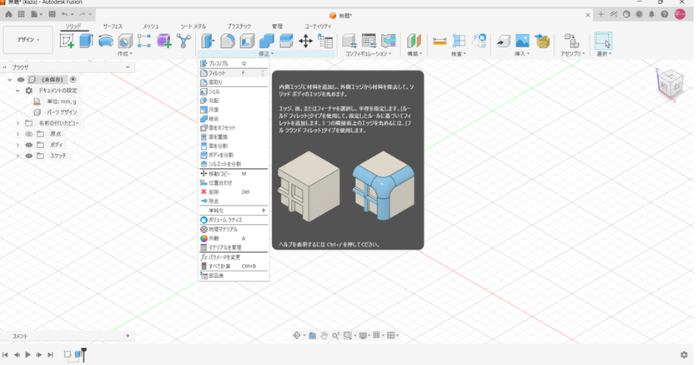Choose すべて計算 menu entry
Screen dimensions: 698x365
(x=234, y=266)
